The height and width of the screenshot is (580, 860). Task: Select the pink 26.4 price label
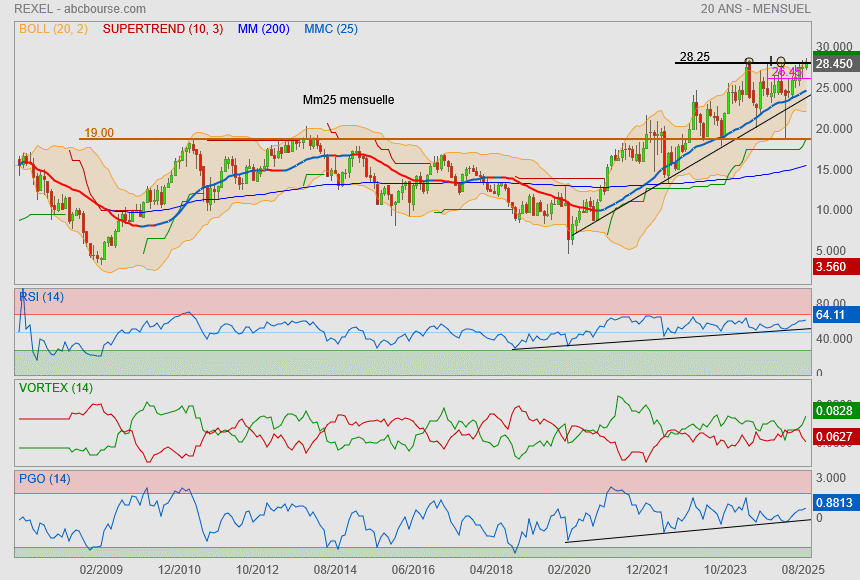click(x=787, y=72)
